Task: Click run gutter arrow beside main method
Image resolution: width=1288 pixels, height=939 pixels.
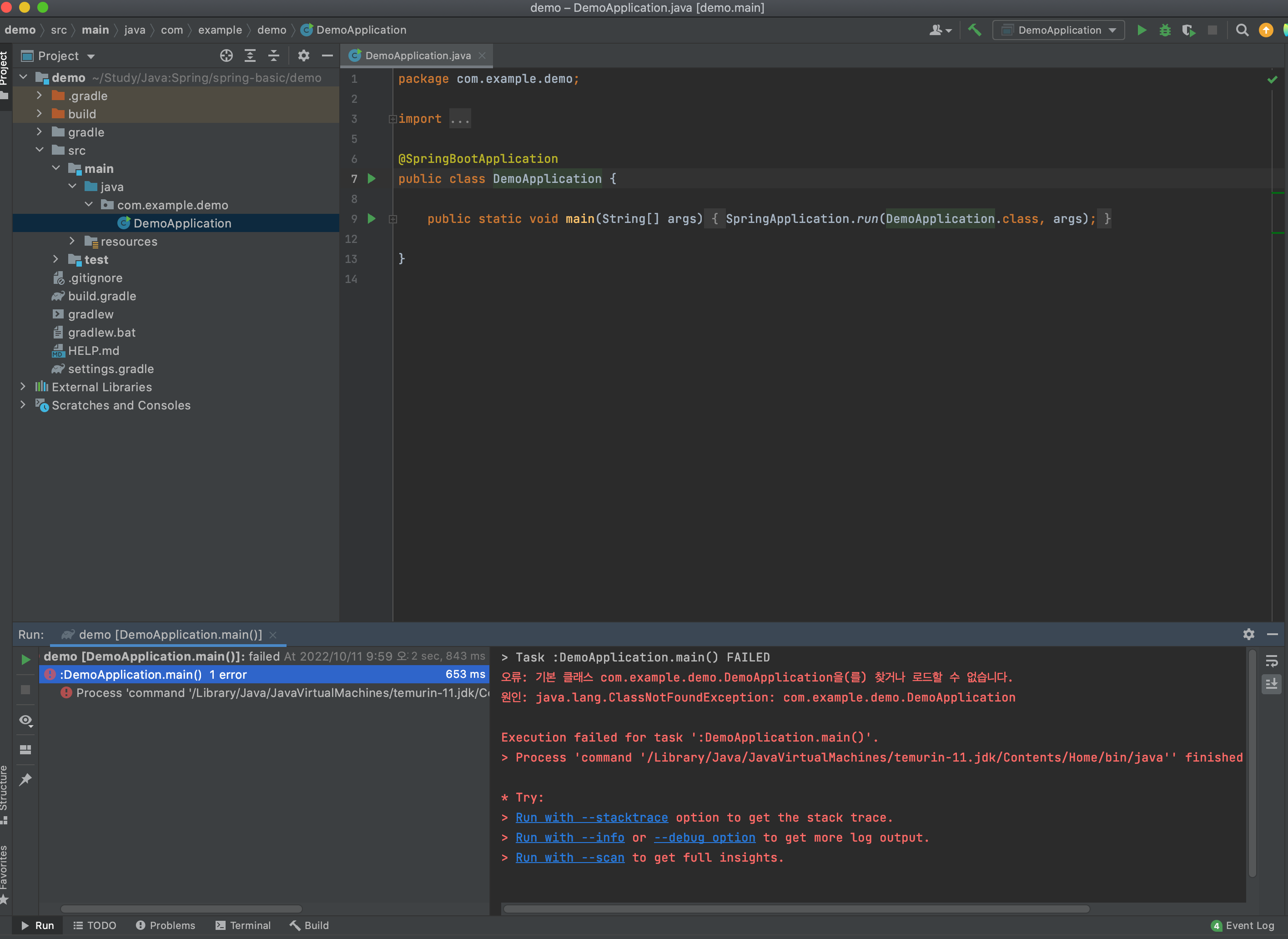Action: click(x=372, y=218)
